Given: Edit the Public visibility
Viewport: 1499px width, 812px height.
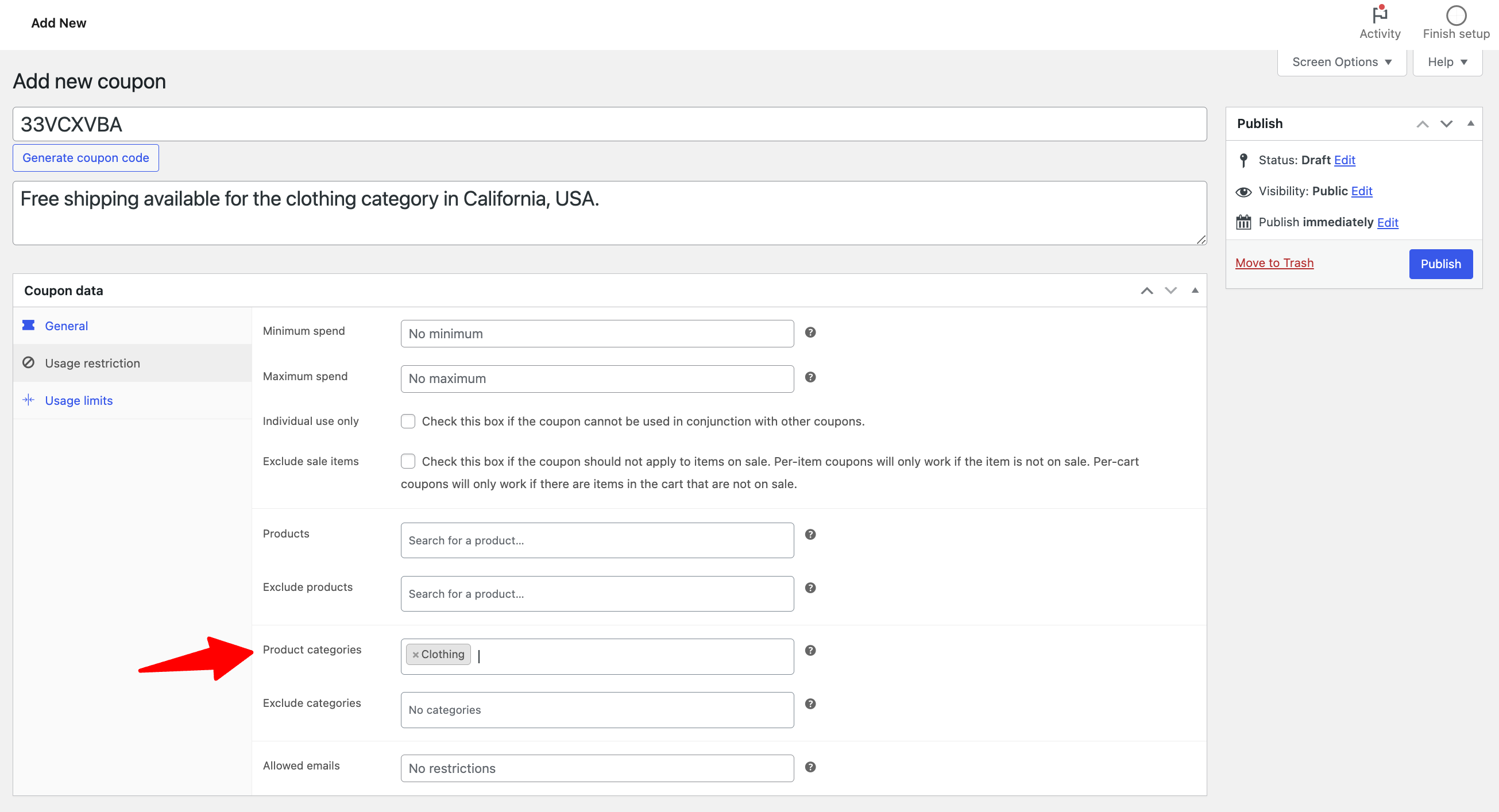Looking at the screenshot, I should (1361, 191).
